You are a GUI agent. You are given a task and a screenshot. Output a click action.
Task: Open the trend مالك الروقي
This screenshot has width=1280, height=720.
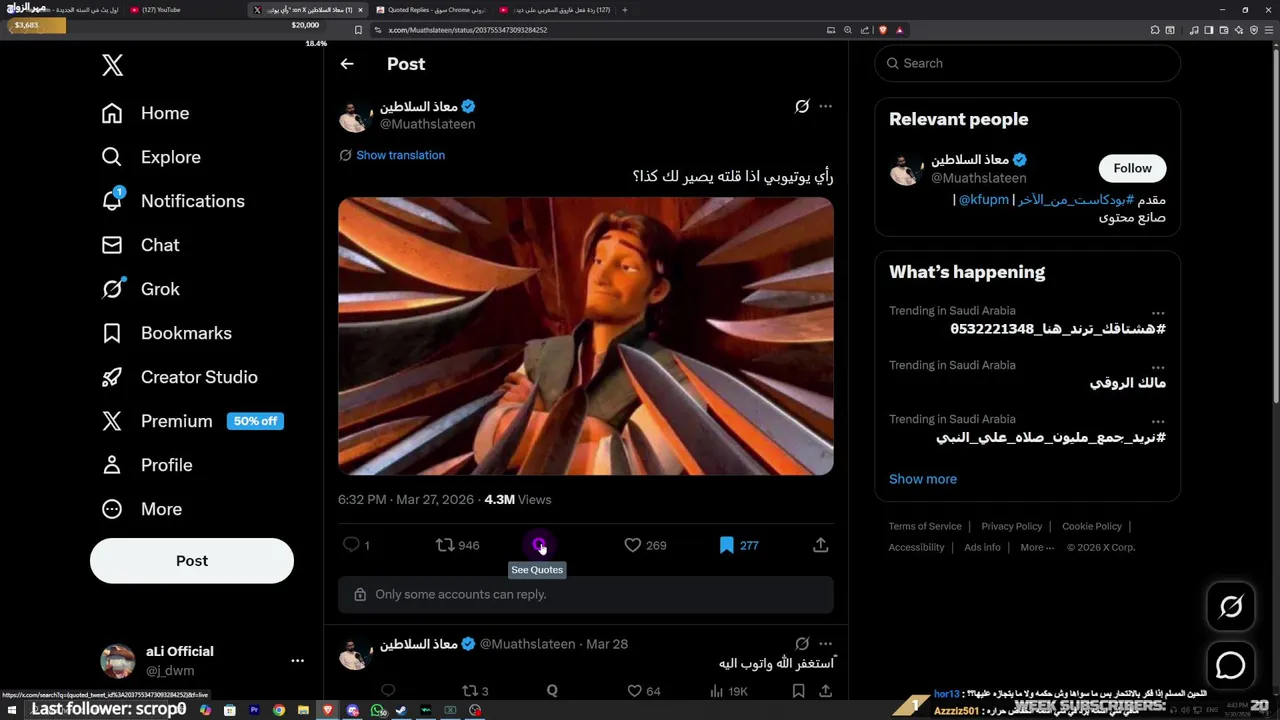tap(1128, 383)
